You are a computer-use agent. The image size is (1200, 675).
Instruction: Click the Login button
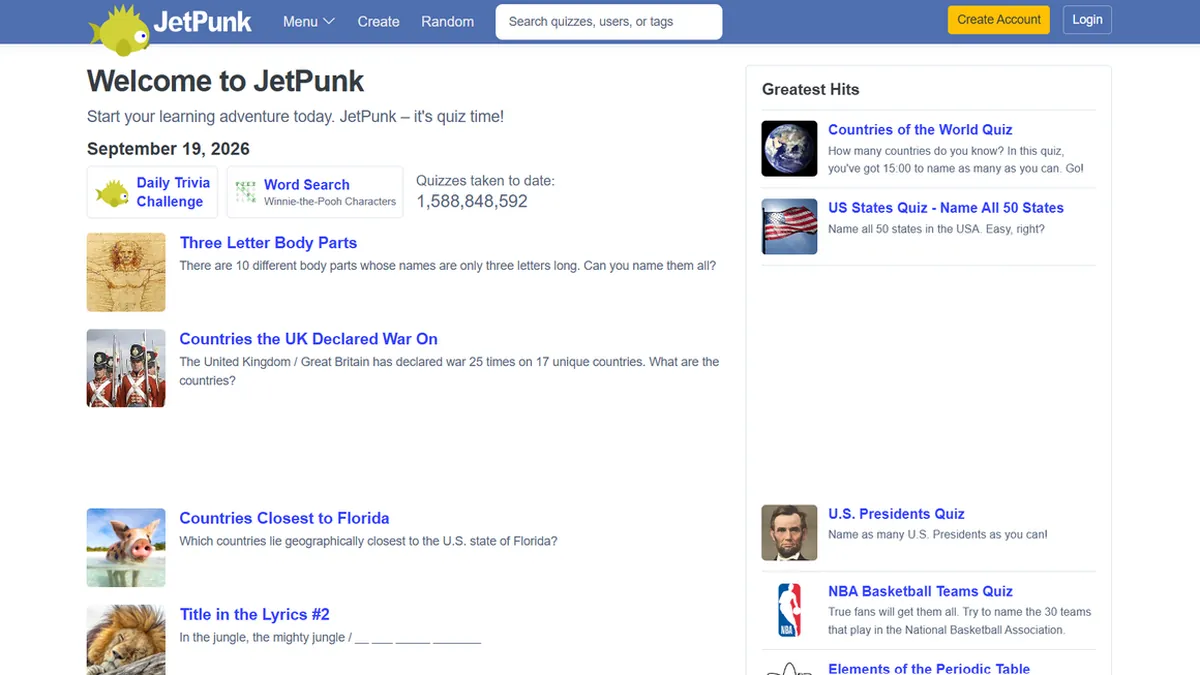[1087, 20]
